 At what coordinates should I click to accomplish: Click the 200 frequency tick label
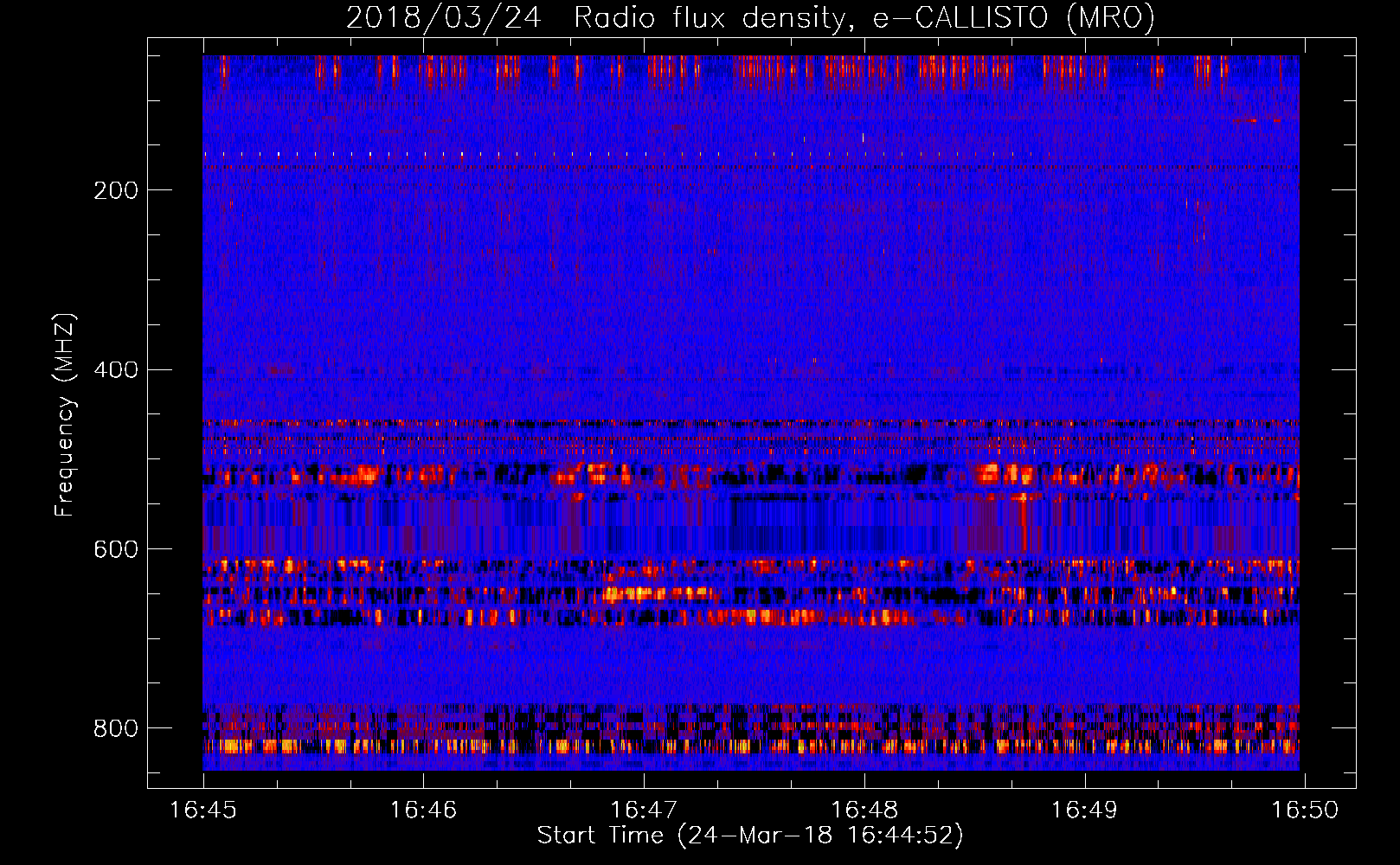click(x=116, y=190)
